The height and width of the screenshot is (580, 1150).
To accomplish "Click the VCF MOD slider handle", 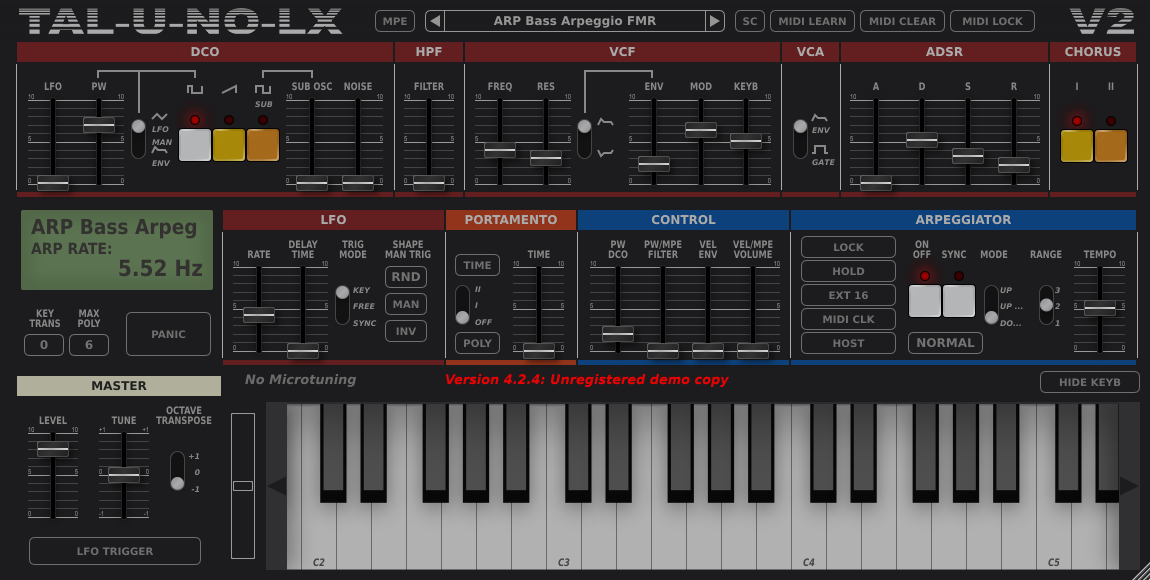I will tap(700, 130).
